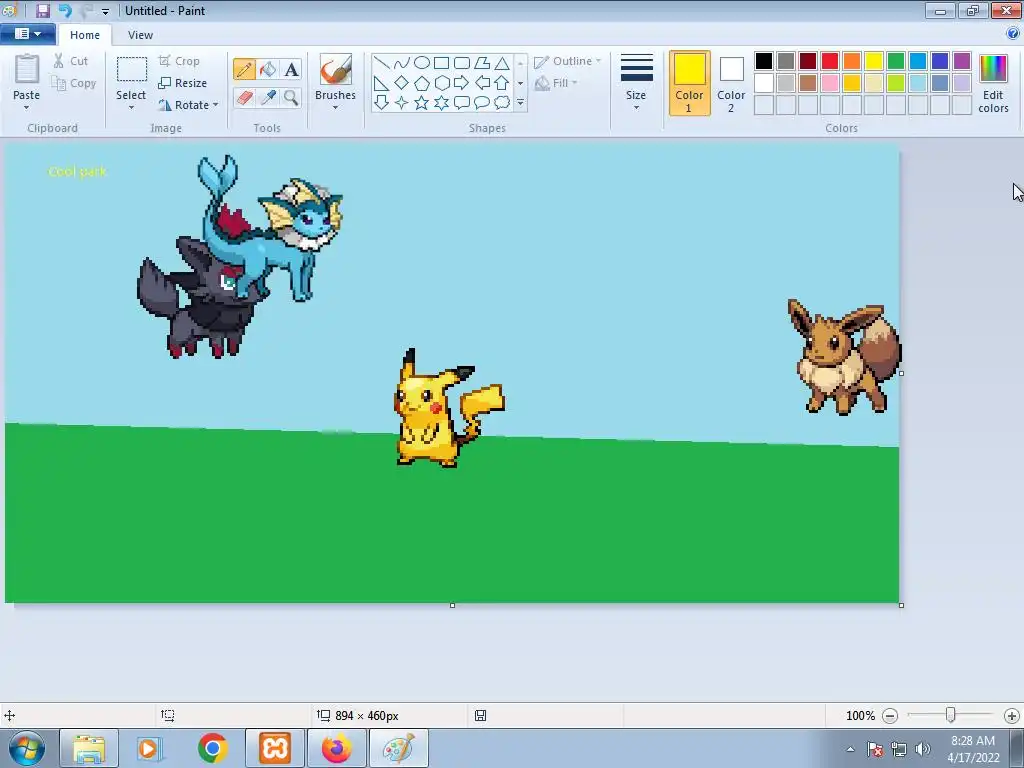
Task: Pick the purple color swatch
Action: (961, 61)
